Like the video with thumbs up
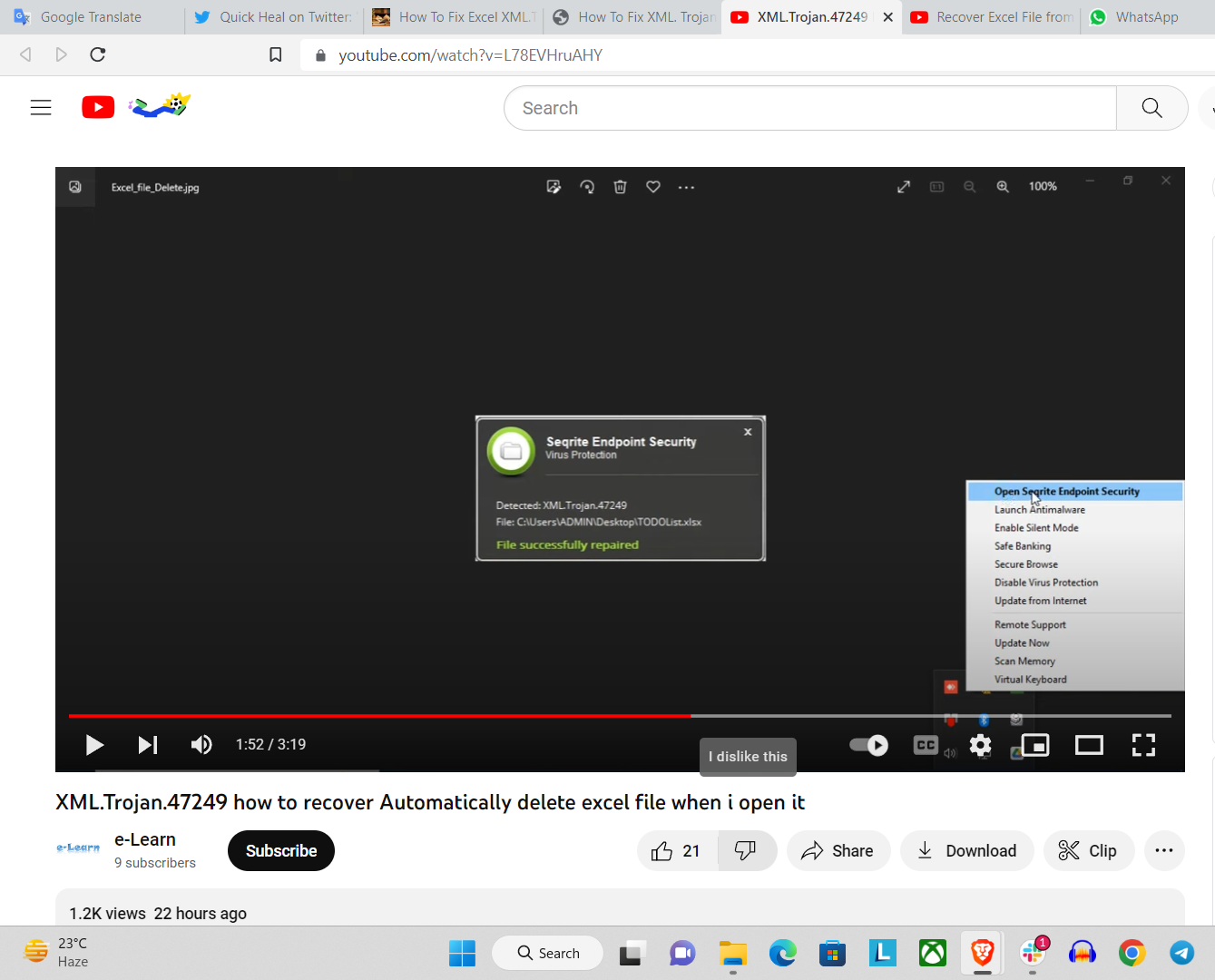The height and width of the screenshot is (980, 1215). pos(677,851)
